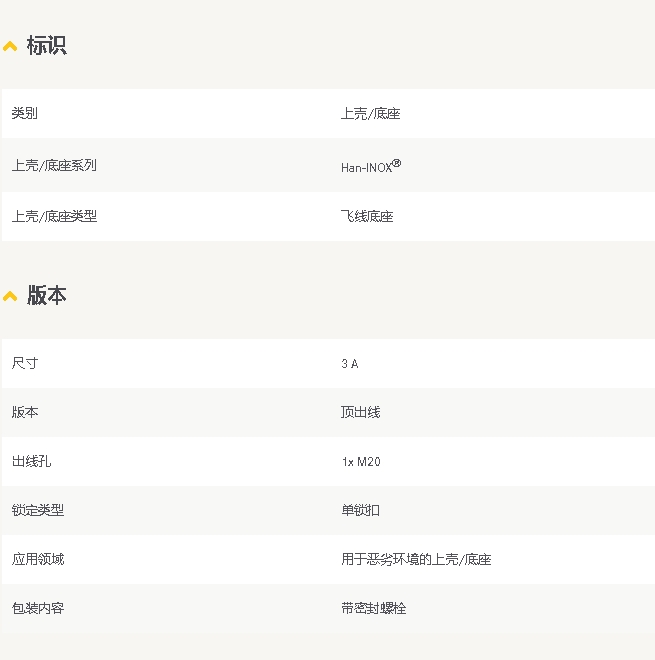This screenshot has width=655, height=660.
Task: Click the 顶出线 version value
Action: pyautogui.click(x=360, y=412)
